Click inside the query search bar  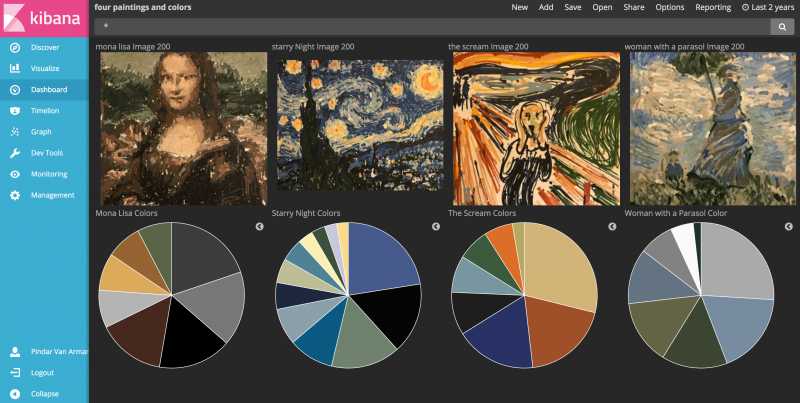pos(432,27)
